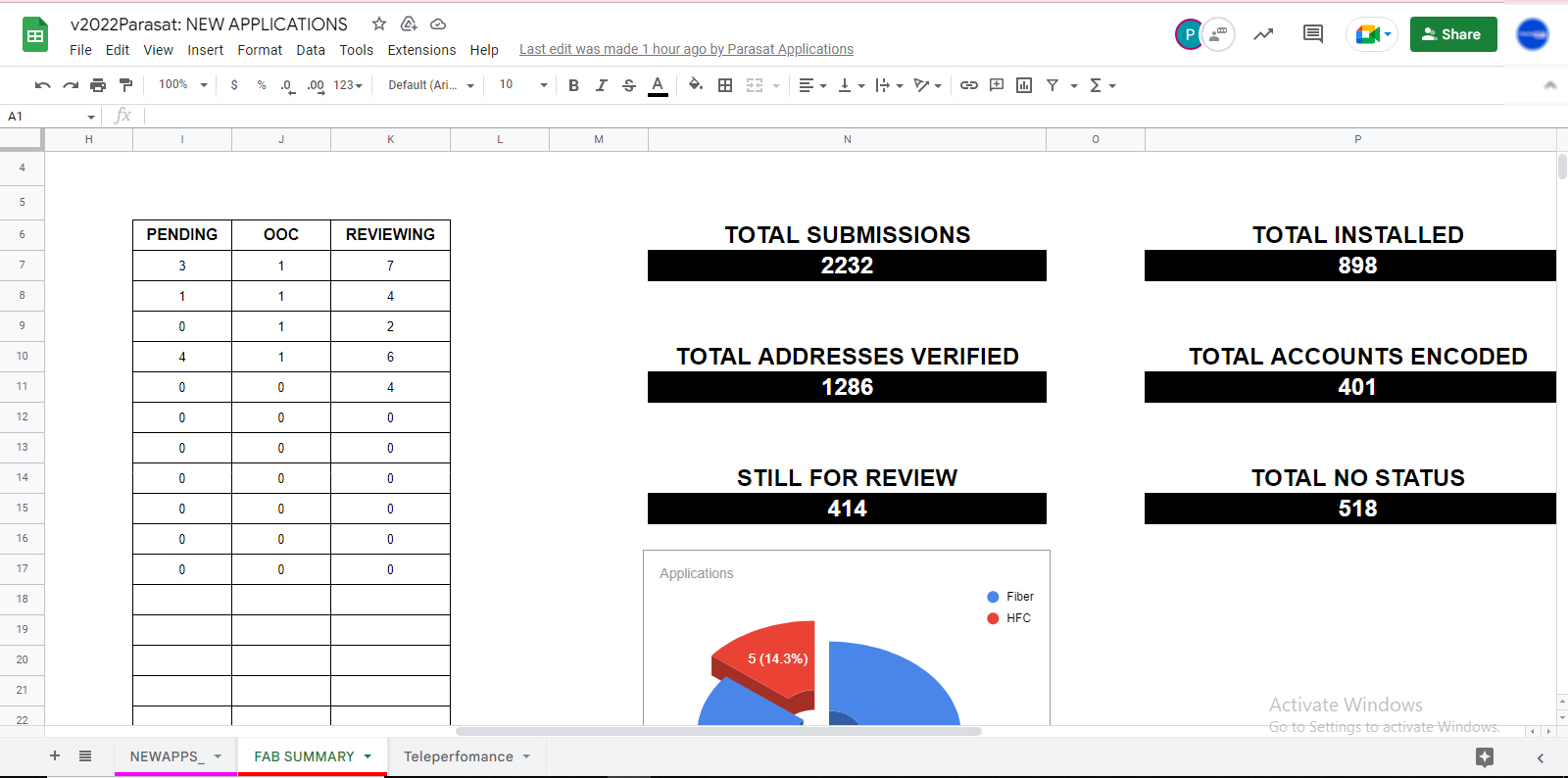Open the Help menu

coord(484,50)
